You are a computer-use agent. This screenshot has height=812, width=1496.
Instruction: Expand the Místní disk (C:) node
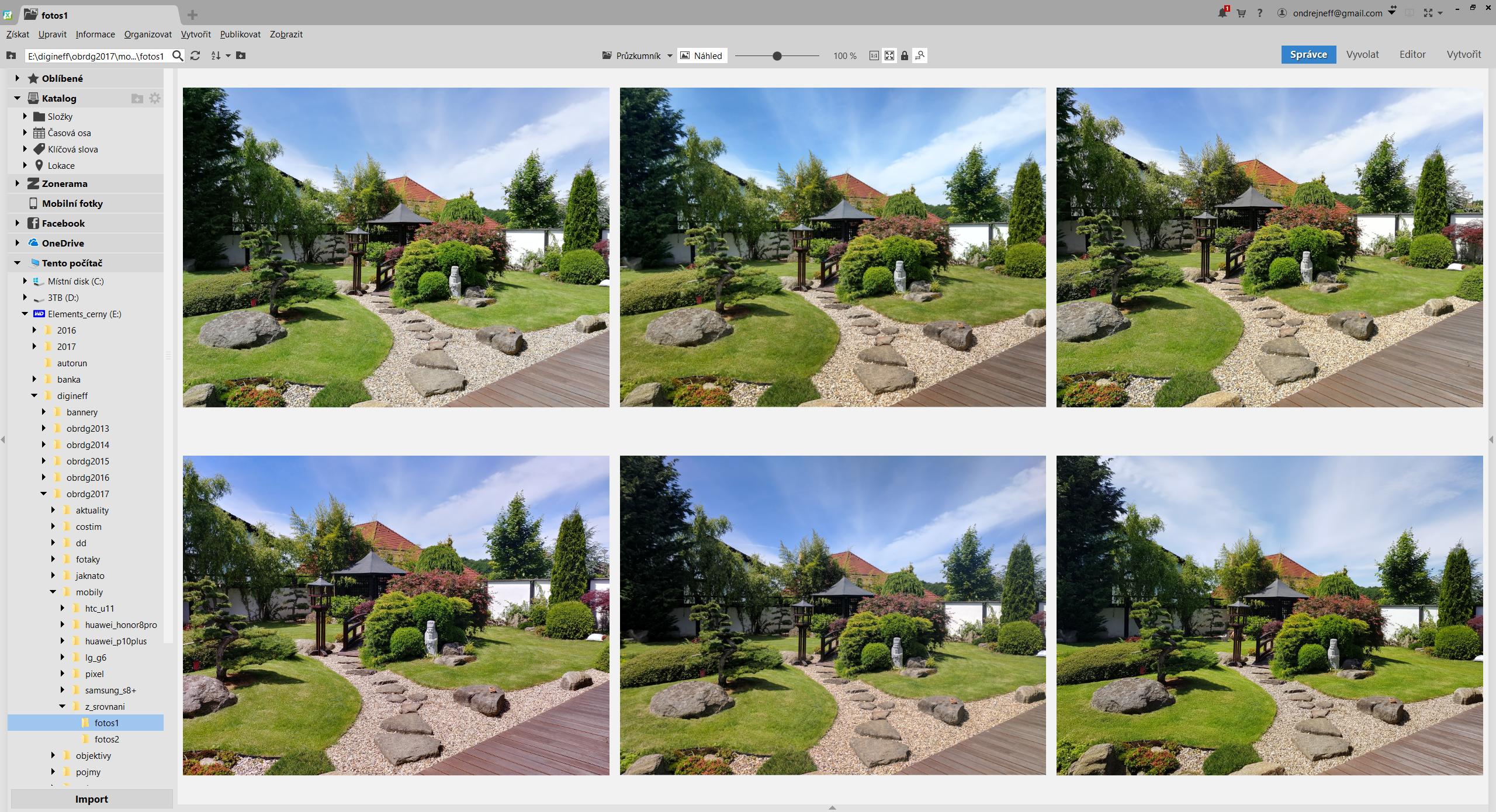click(25, 281)
